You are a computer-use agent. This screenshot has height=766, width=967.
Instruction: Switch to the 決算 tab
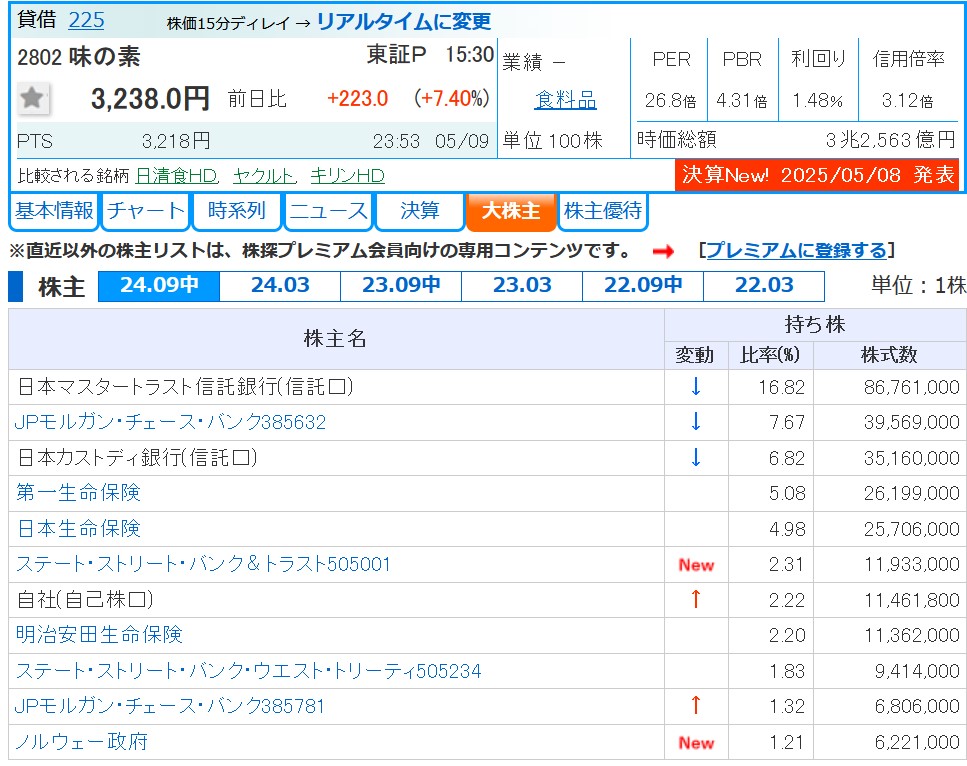[419, 211]
